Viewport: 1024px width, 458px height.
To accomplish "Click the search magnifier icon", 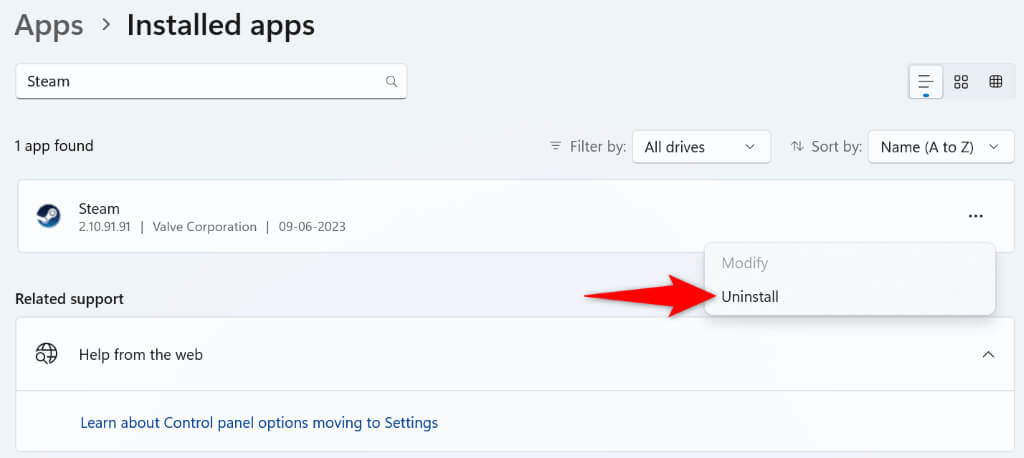I will point(391,82).
